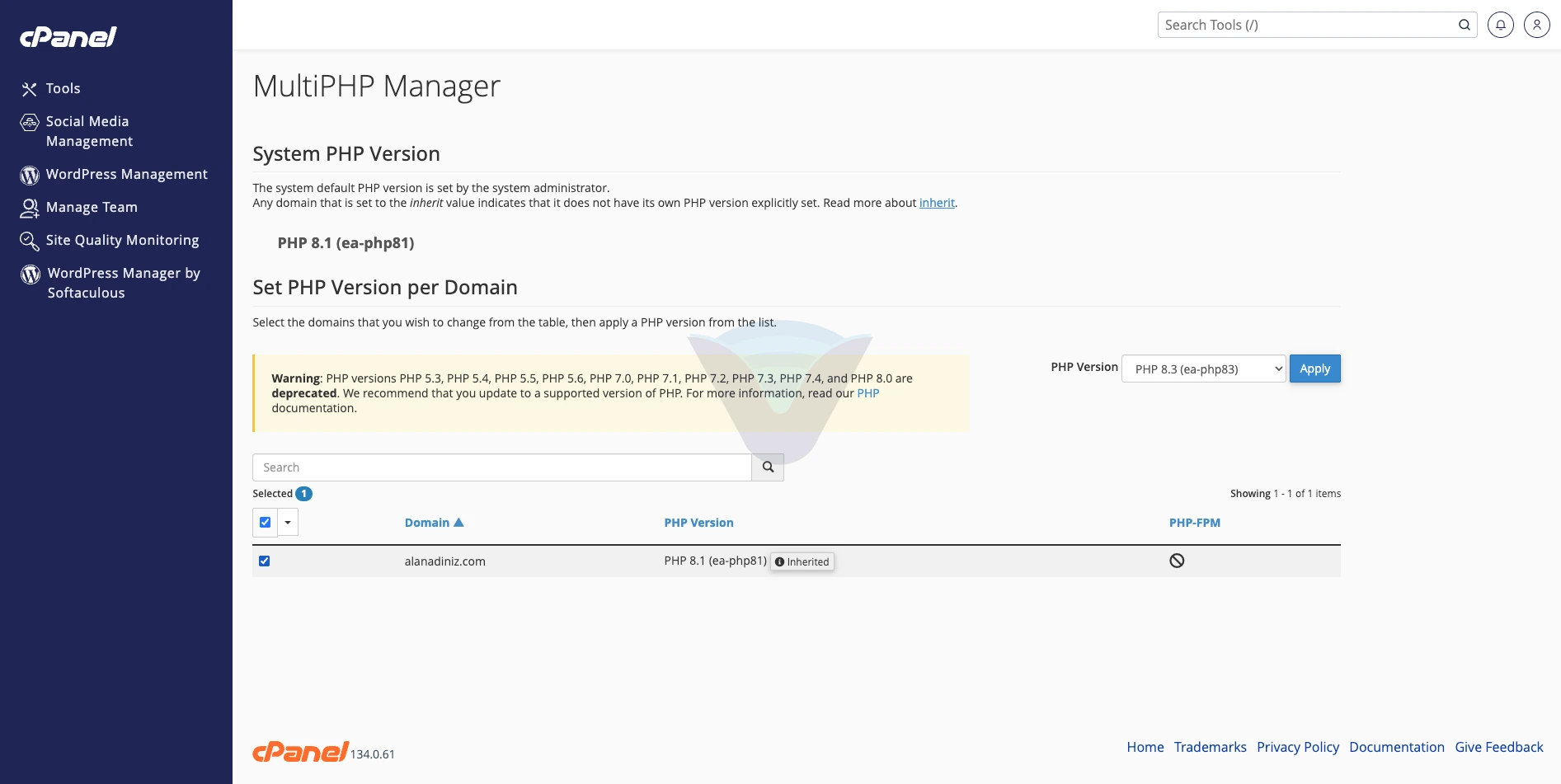Viewport: 1561px width, 784px height.
Task: Click the Search Tools magnifier icon
Action: [x=1465, y=25]
